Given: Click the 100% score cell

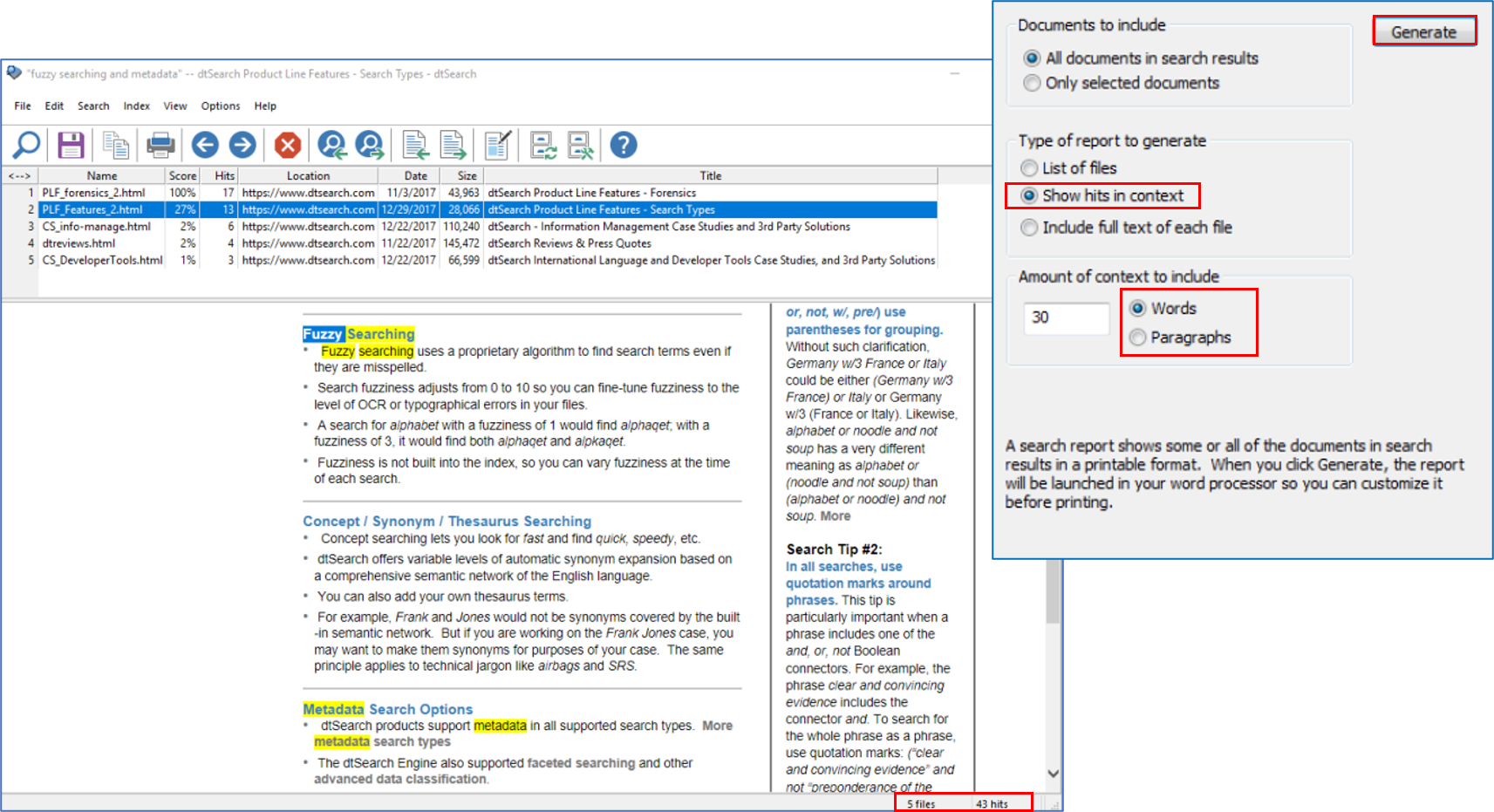Looking at the screenshot, I should point(182,193).
